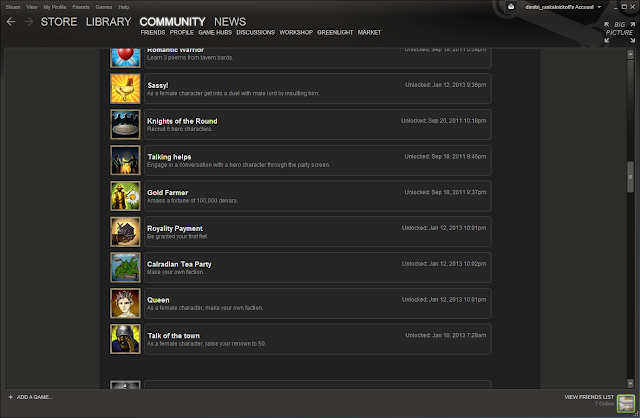Open the FRIENDS community sub-tab
The width and height of the screenshot is (640, 418).
point(153,32)
